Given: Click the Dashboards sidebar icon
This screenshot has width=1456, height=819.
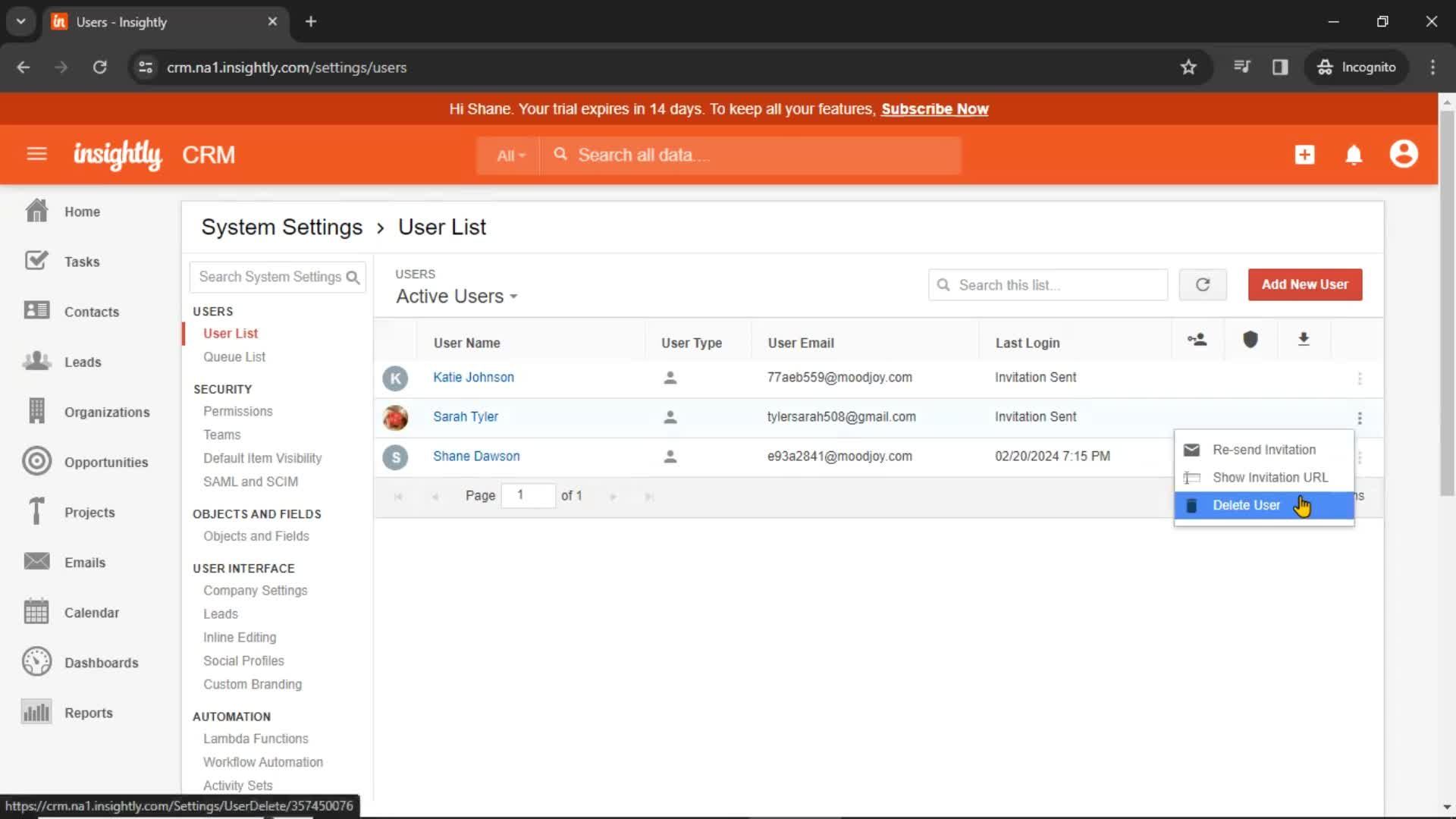Looking at the screenshot, I should pyautogui.click(x=36, y=661).
